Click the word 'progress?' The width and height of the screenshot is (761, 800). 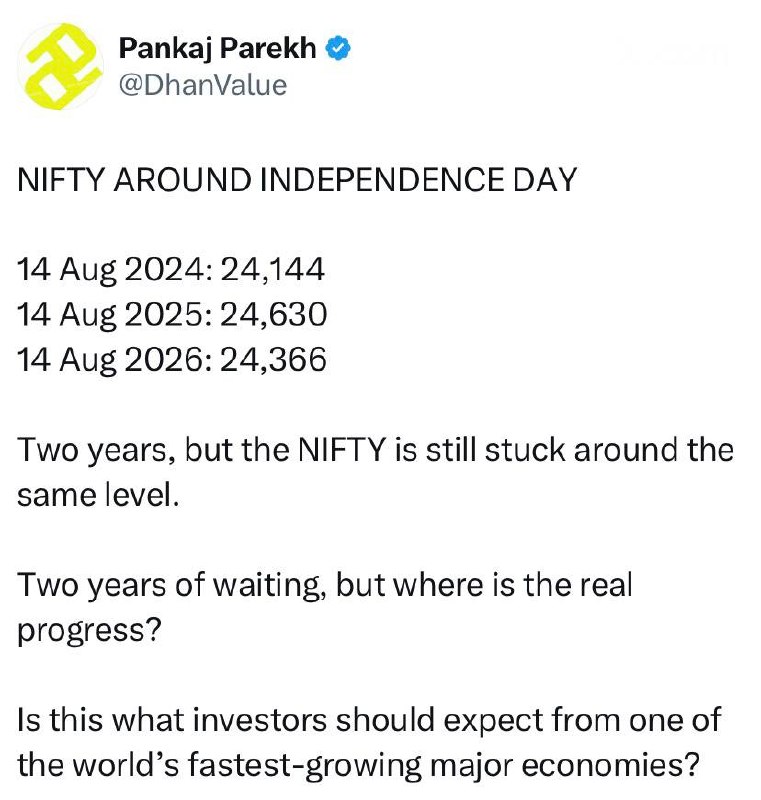tap(89, 631)
